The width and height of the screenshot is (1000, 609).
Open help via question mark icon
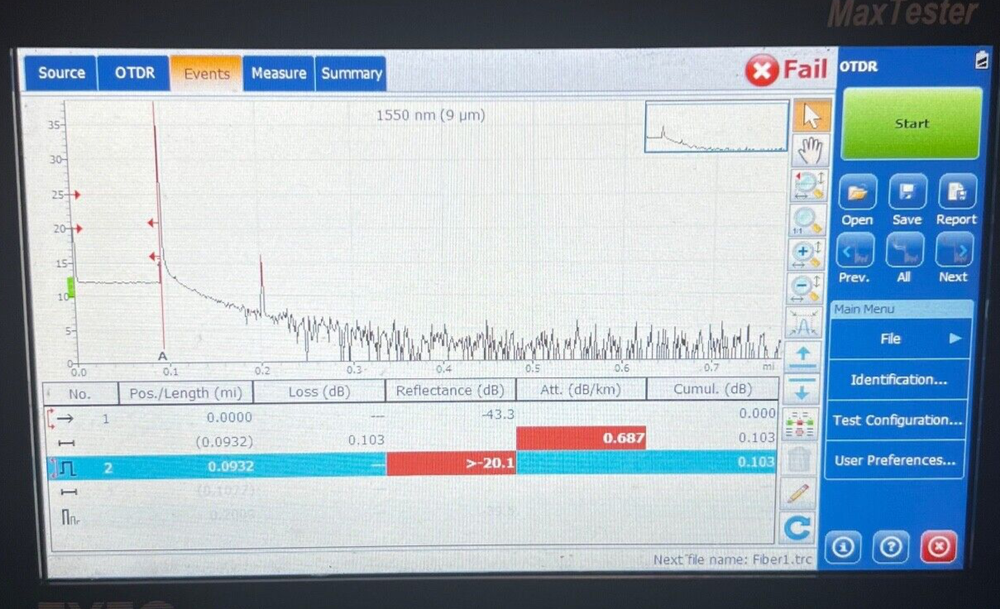(x=890, y=547)
